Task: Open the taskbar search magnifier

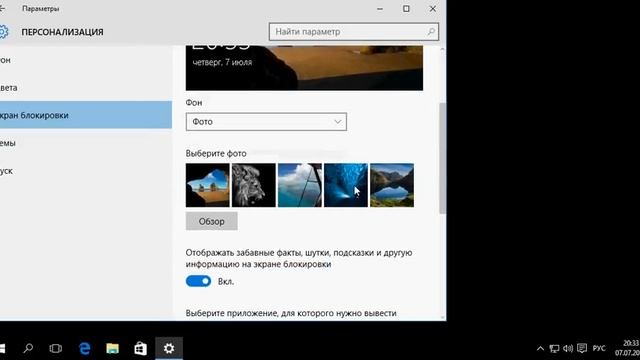Action: coord(28,348)
